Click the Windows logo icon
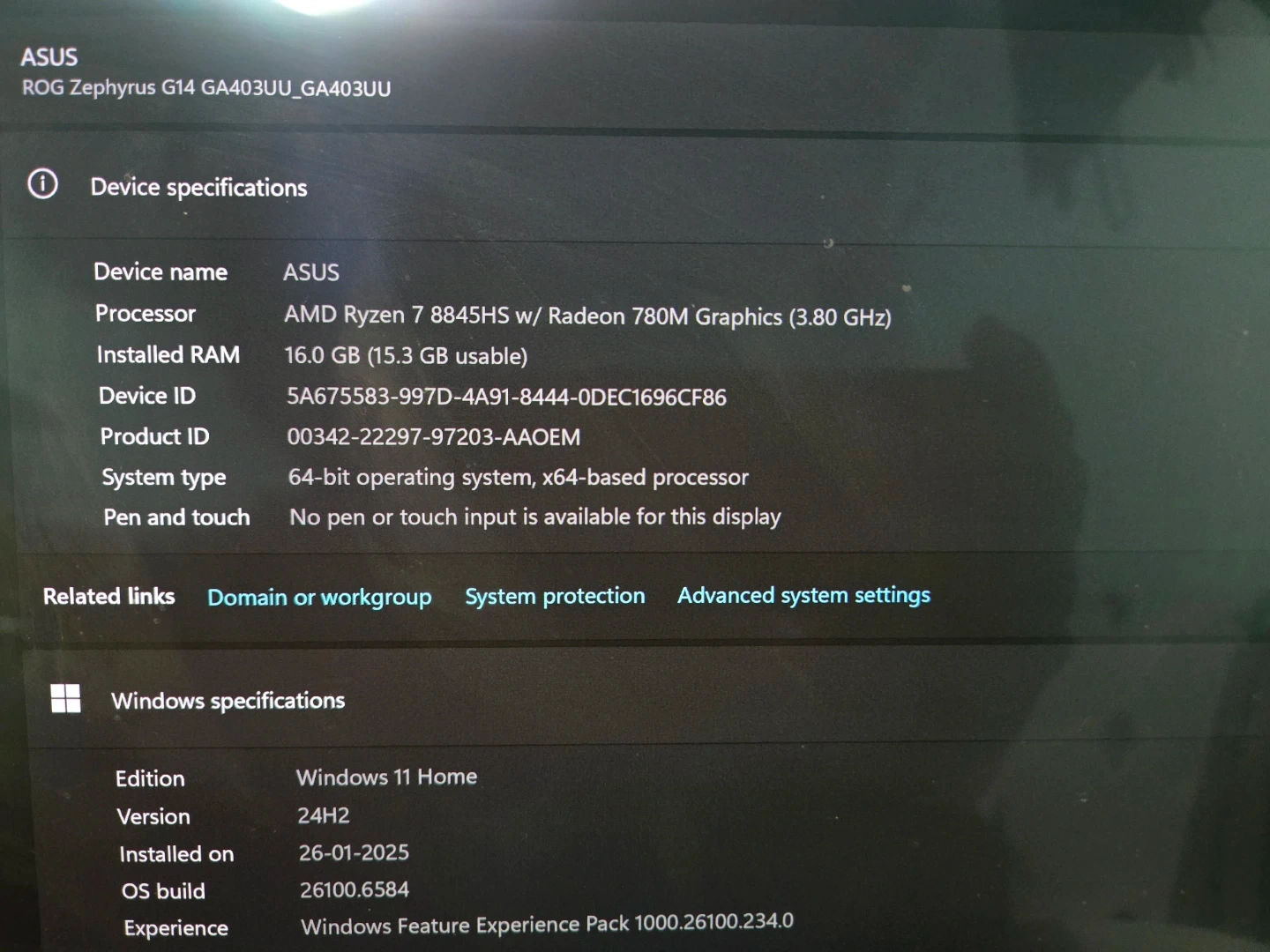 click(65, 699)
